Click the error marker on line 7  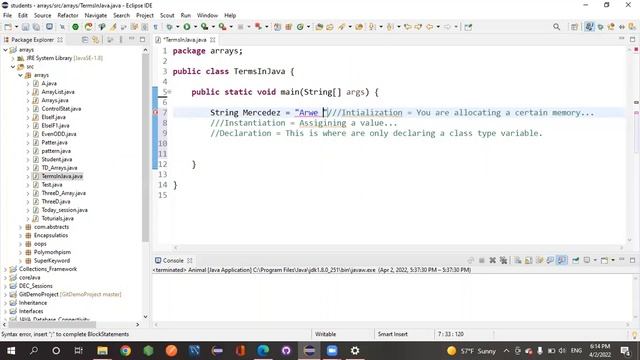pos(155,112)
